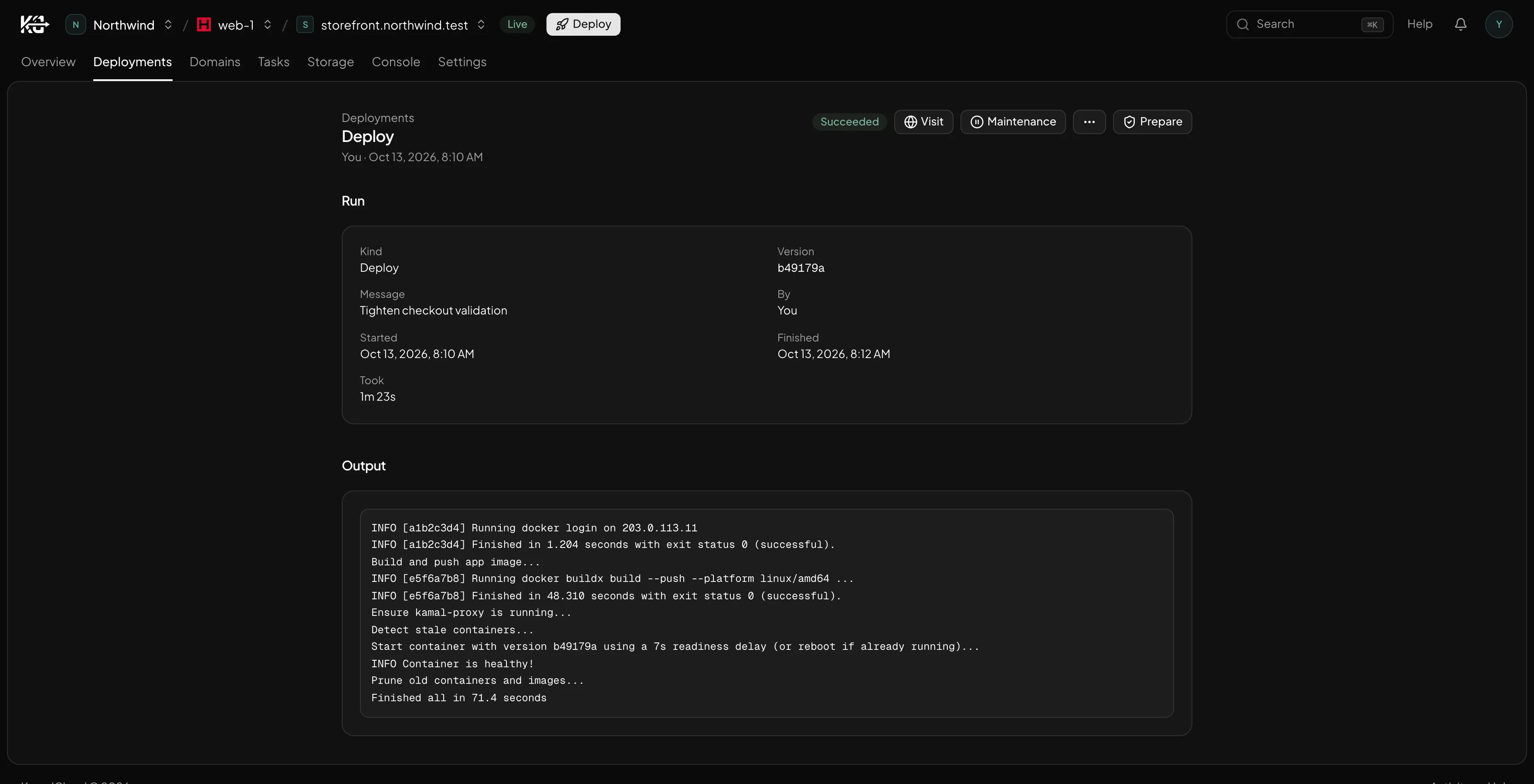1534x784 pixels.
Task: Click the Visit button
Action: [923, 122]
